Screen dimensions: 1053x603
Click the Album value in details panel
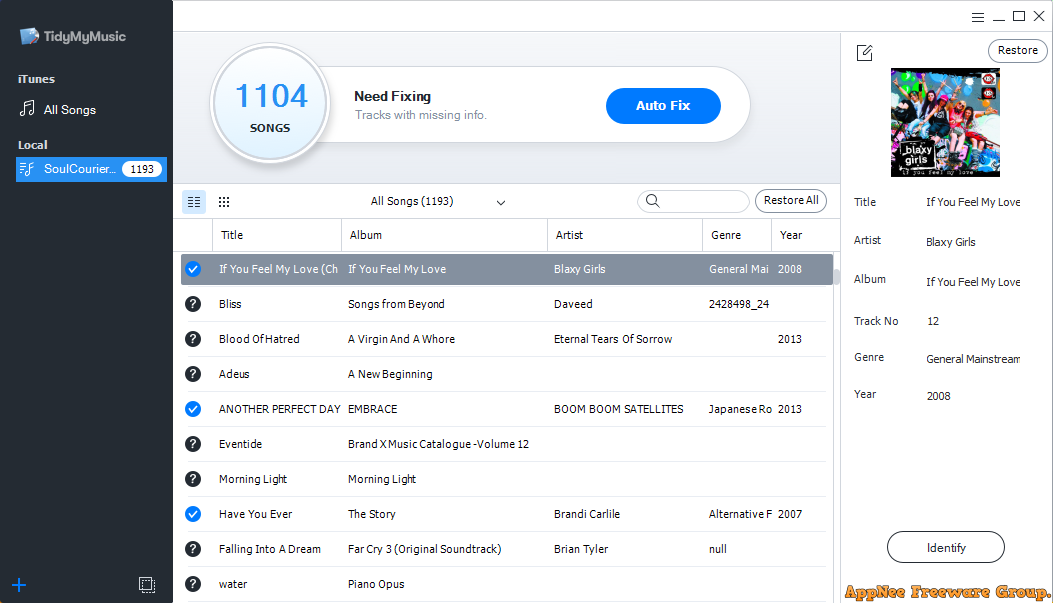point(973,282)
